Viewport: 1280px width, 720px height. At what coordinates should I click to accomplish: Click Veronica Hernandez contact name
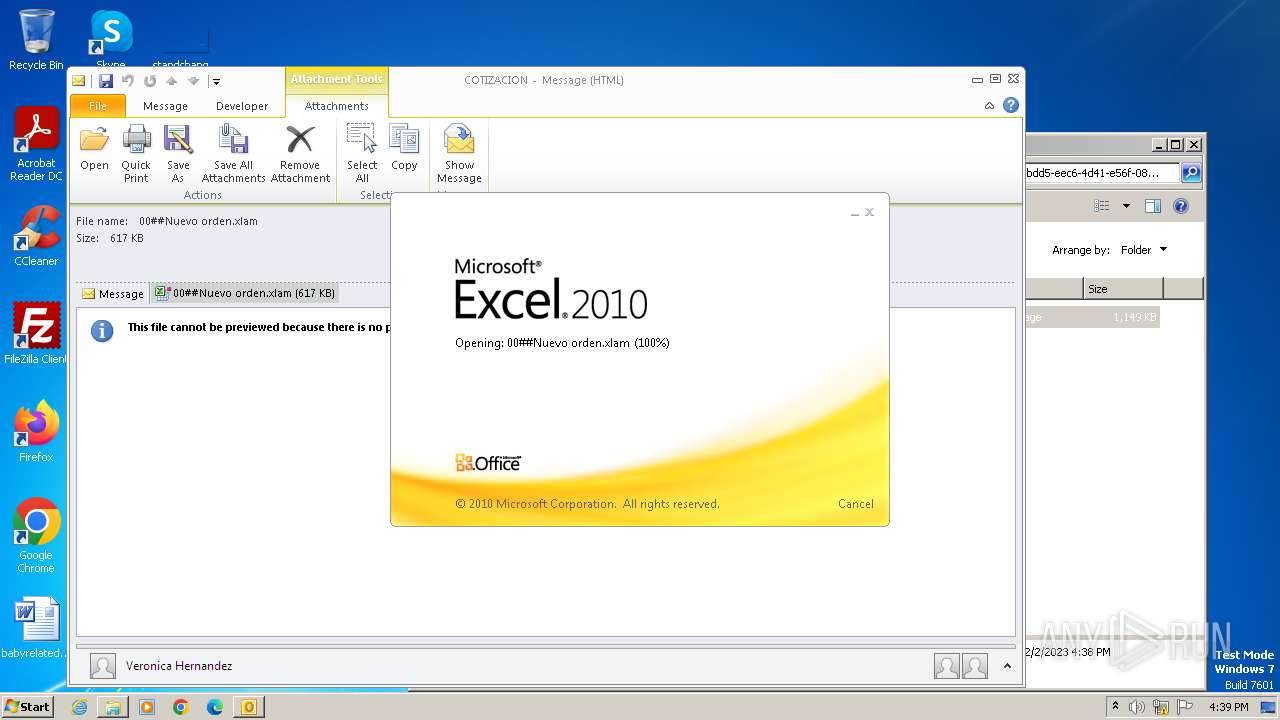tap(179, 666)
